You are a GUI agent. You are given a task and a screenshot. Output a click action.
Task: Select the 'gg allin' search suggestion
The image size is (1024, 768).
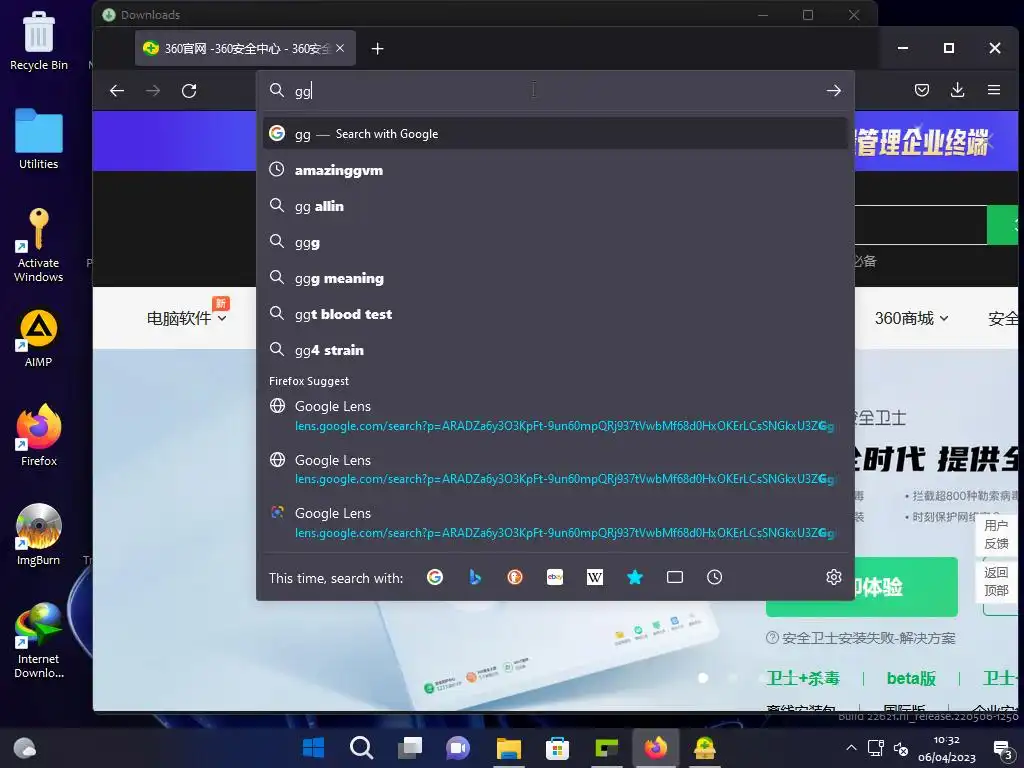point(555,206)
